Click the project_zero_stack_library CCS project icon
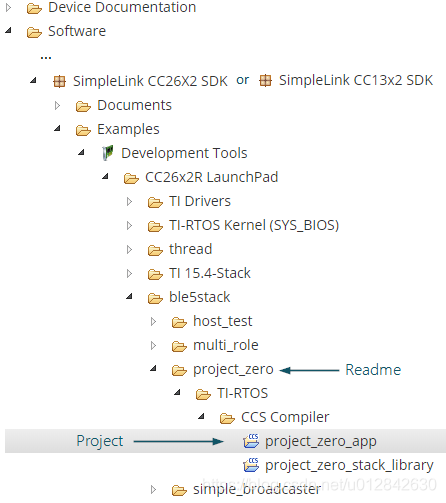Image resolution: width=446 pixels, height=503 pixels. click(251, 465)
